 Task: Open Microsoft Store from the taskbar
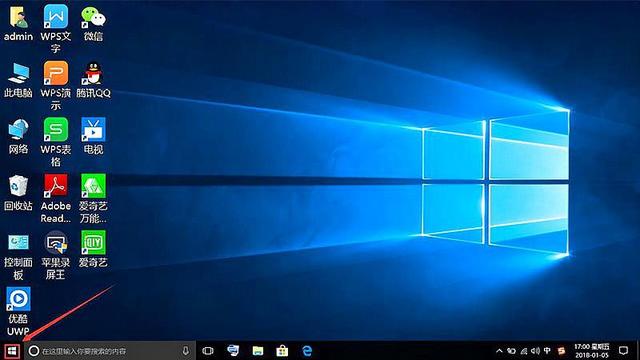click(282, 351)
